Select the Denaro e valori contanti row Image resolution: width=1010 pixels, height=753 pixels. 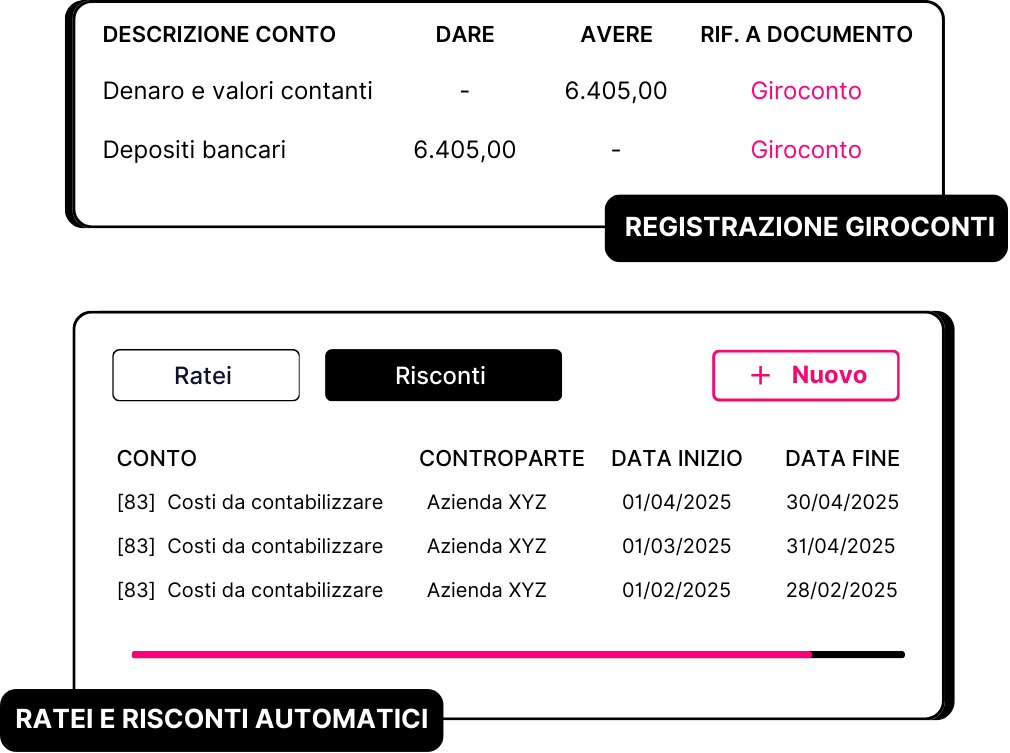click(508, 91)
